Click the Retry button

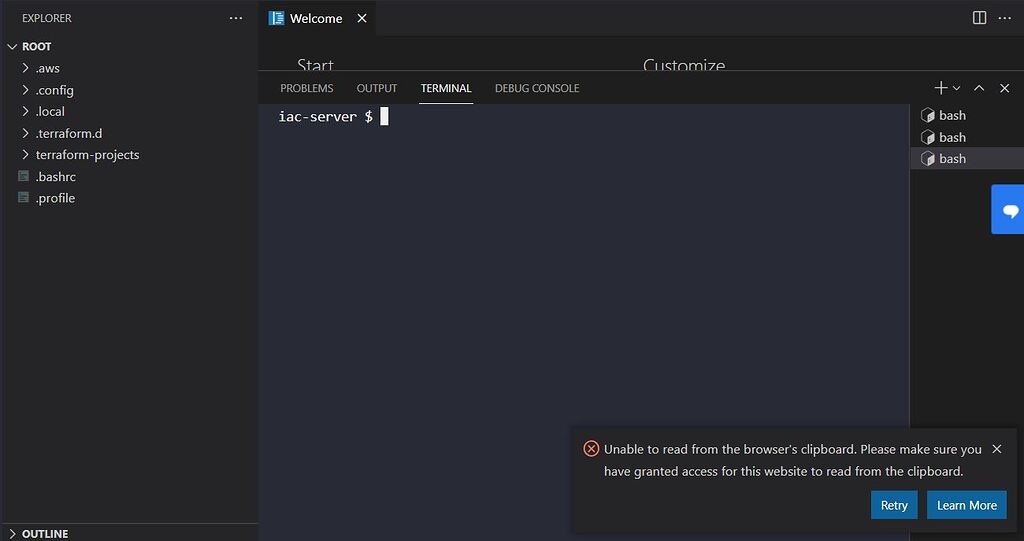pos(894,505)
